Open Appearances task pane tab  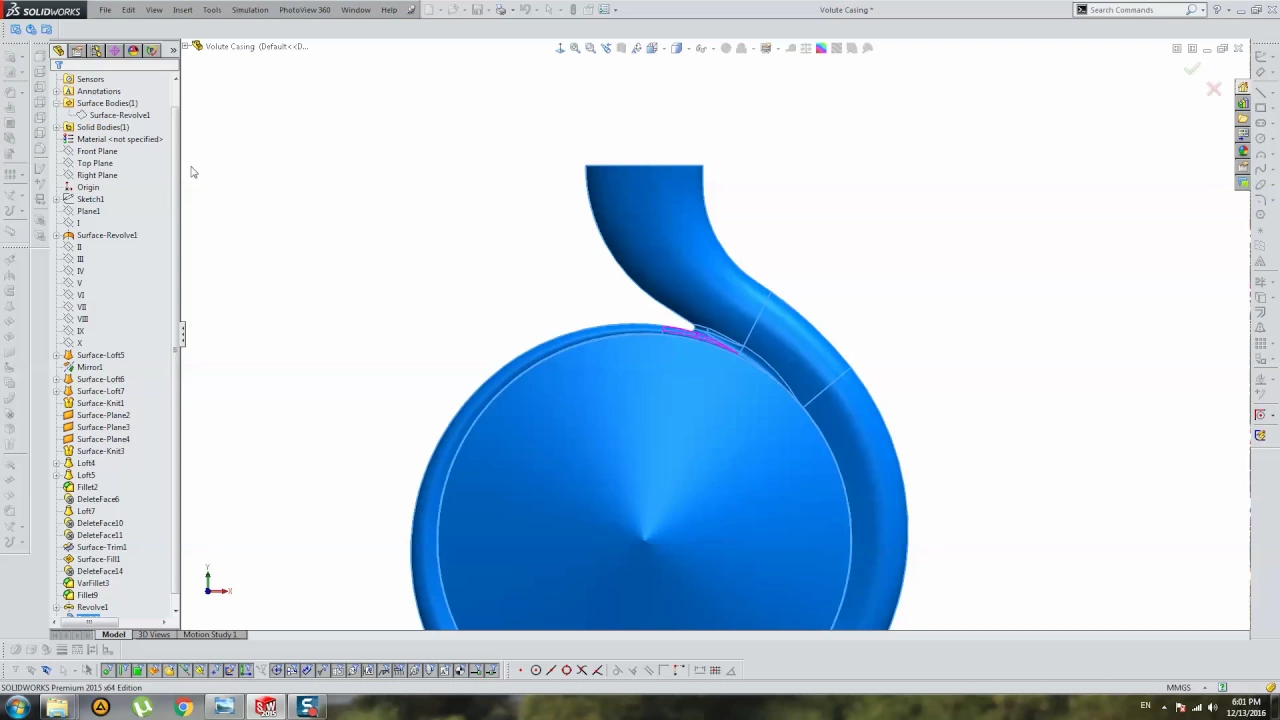tap(1243, 151)
